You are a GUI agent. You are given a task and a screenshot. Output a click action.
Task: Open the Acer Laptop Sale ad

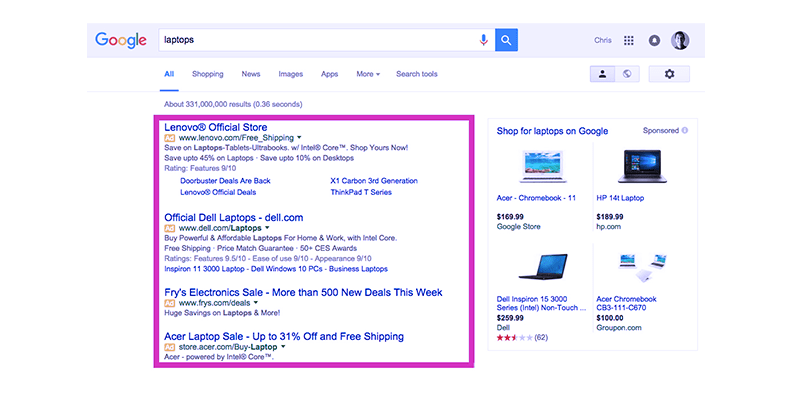(284, 336)
